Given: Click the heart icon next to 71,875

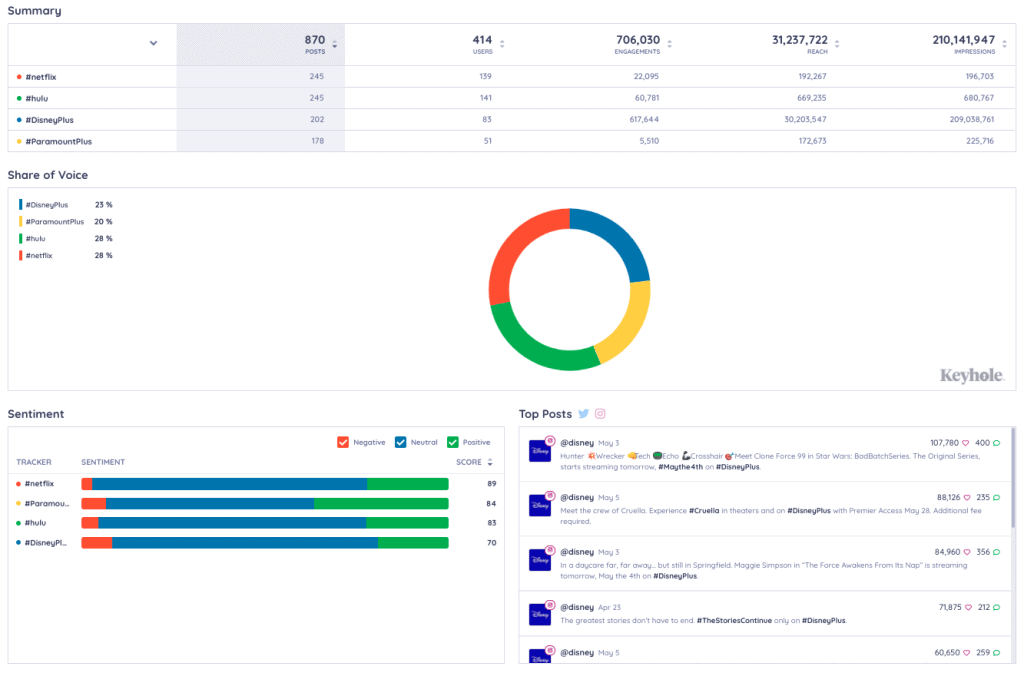Looking at the screenshot, I should pyautogui.click(x=968, y=608).
